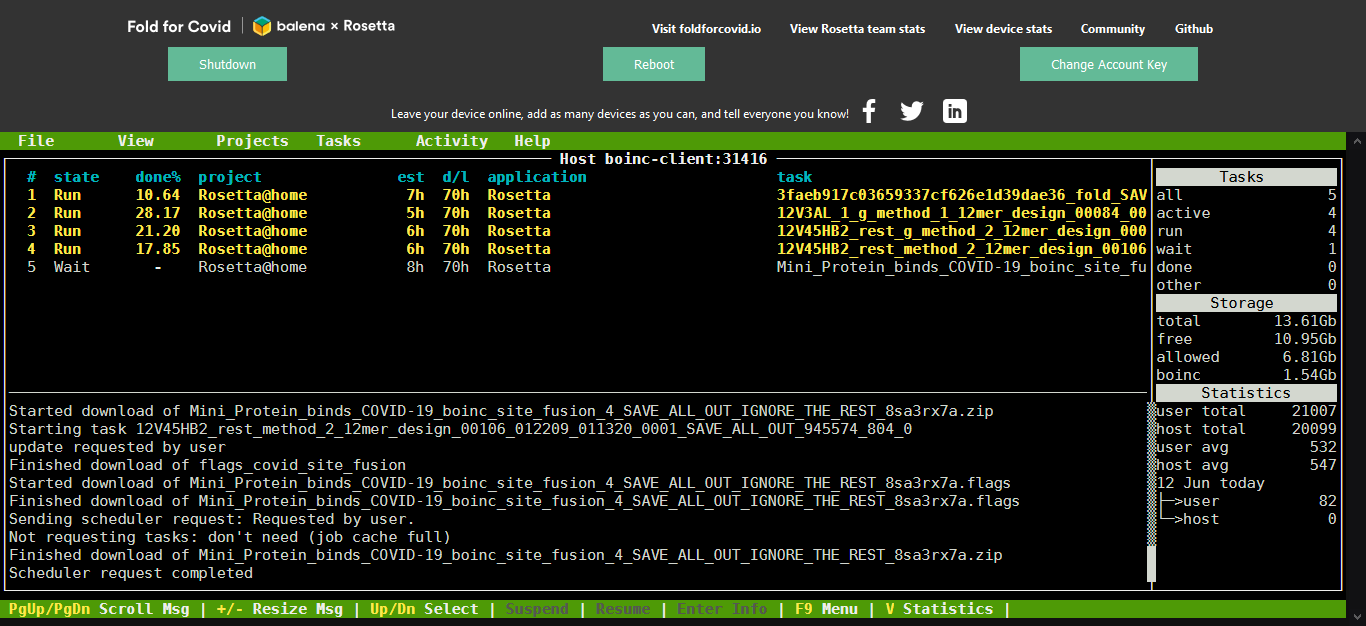Click the 'state' column header

[76, 177]
